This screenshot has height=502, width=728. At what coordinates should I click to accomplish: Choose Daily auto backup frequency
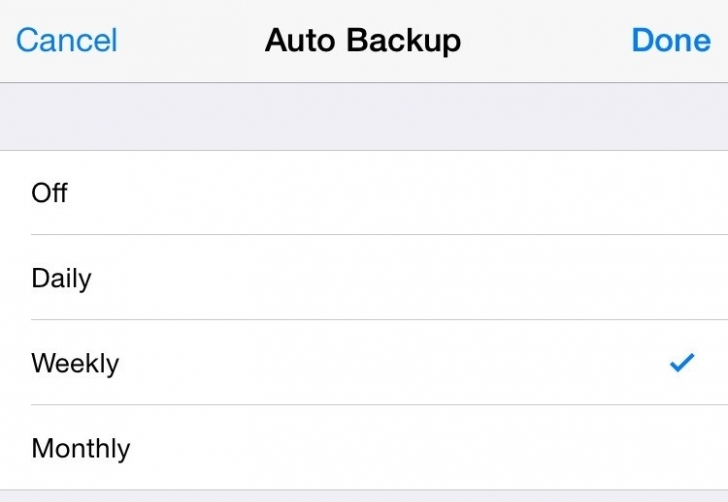click(x=364, y=277)
